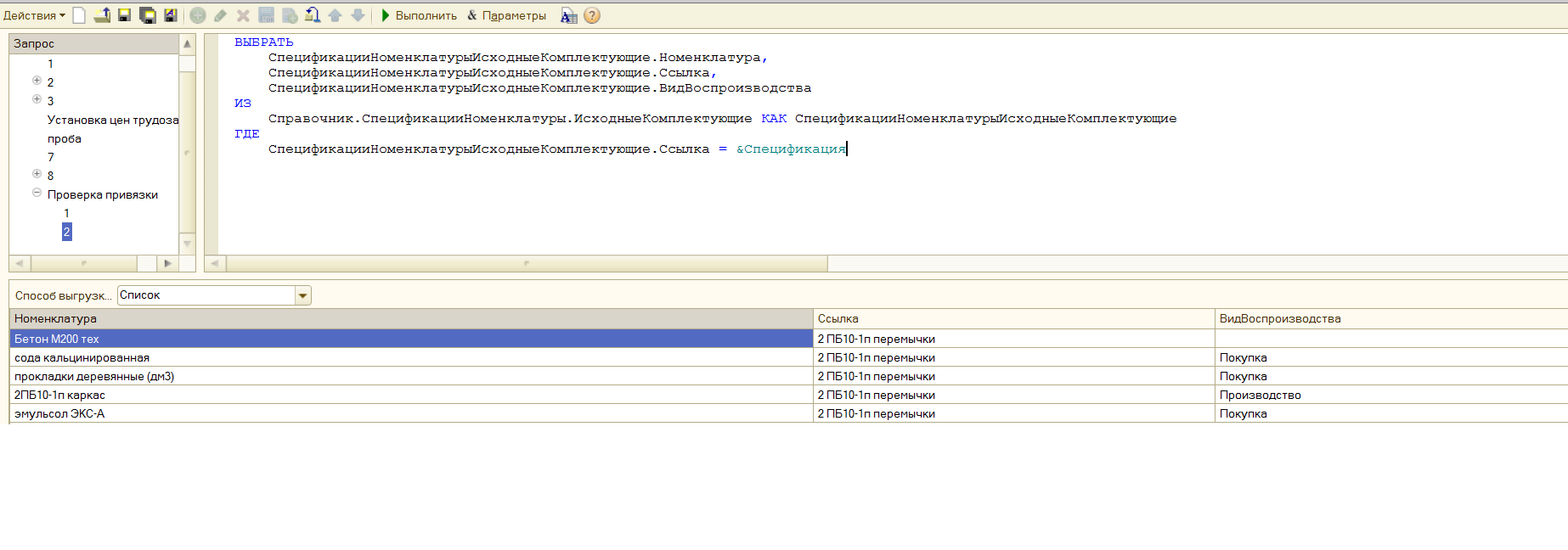The image size is (1568, 550).
Task: Select the 'проба' query
Action: [x=65, y=138]
